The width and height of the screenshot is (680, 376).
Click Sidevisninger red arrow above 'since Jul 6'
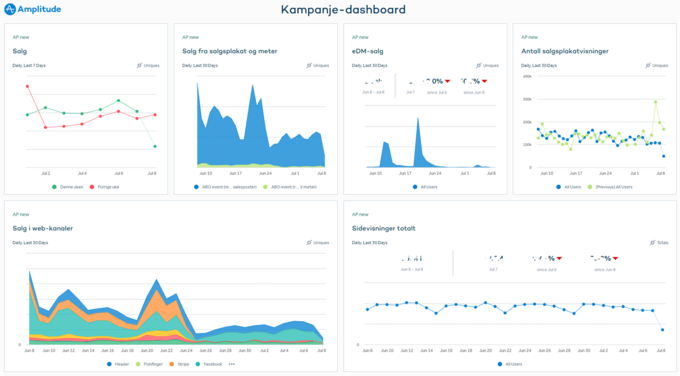point(559,258)
